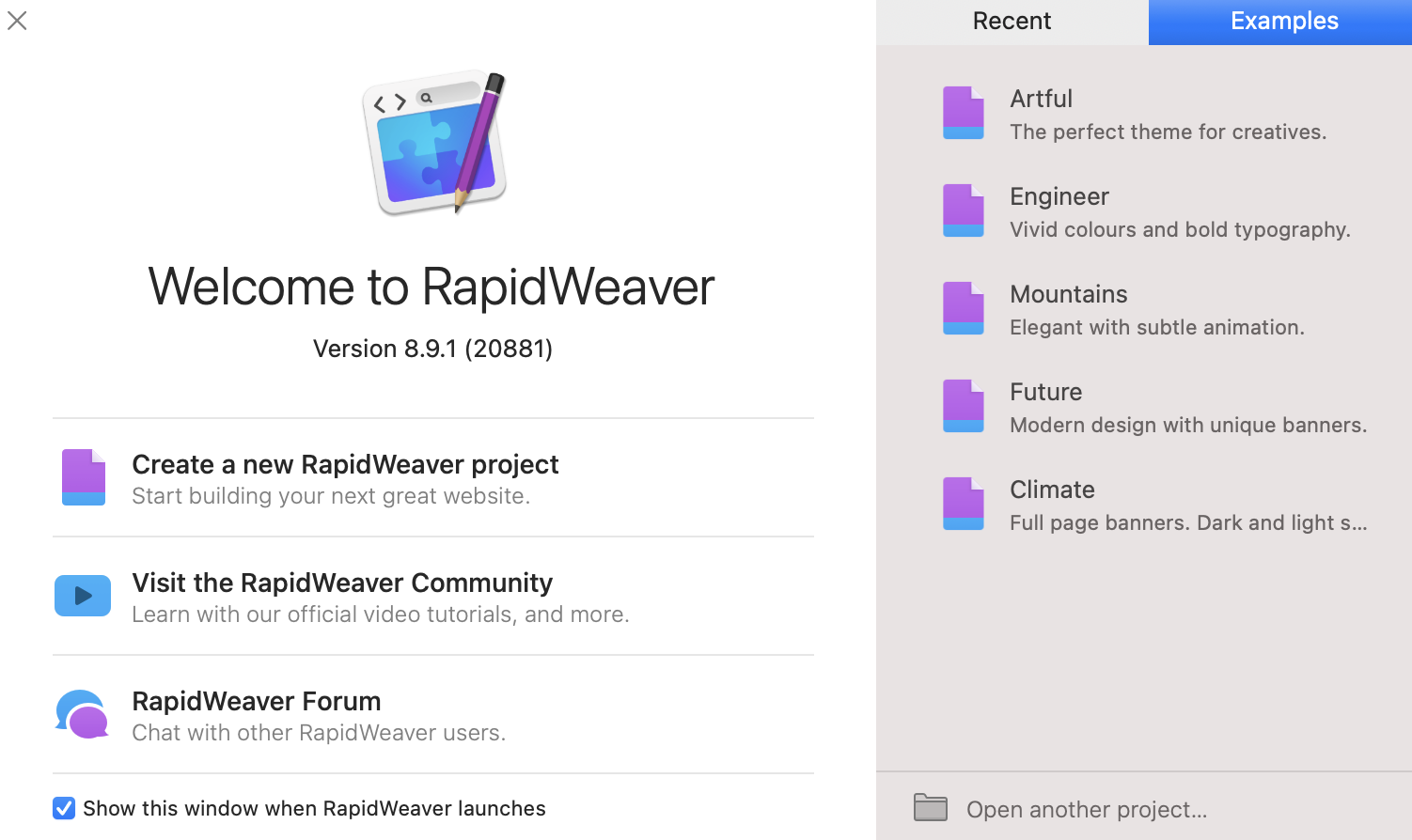This screenshot has height=840, width=1412.
Task: Visit the RapidWeaver Community
Action: 342,583
